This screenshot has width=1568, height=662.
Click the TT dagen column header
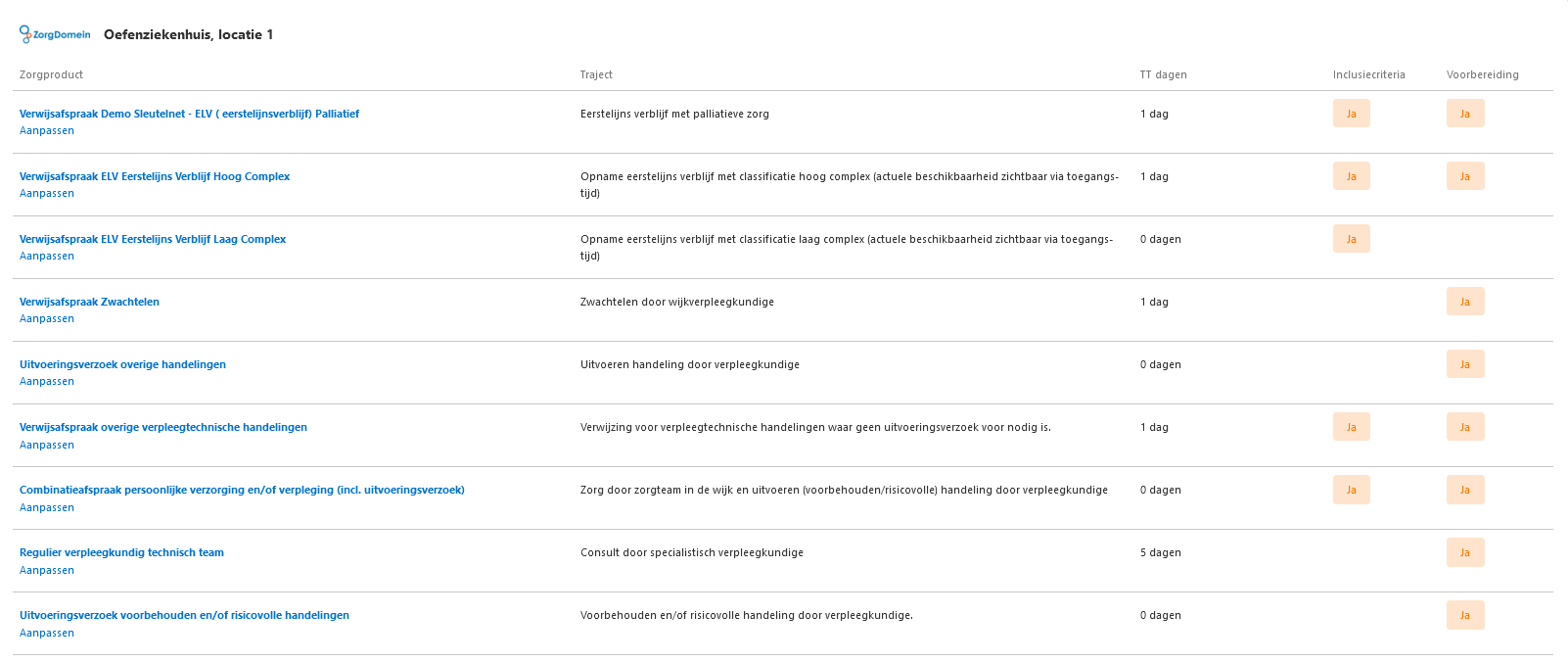(1163, 74)
